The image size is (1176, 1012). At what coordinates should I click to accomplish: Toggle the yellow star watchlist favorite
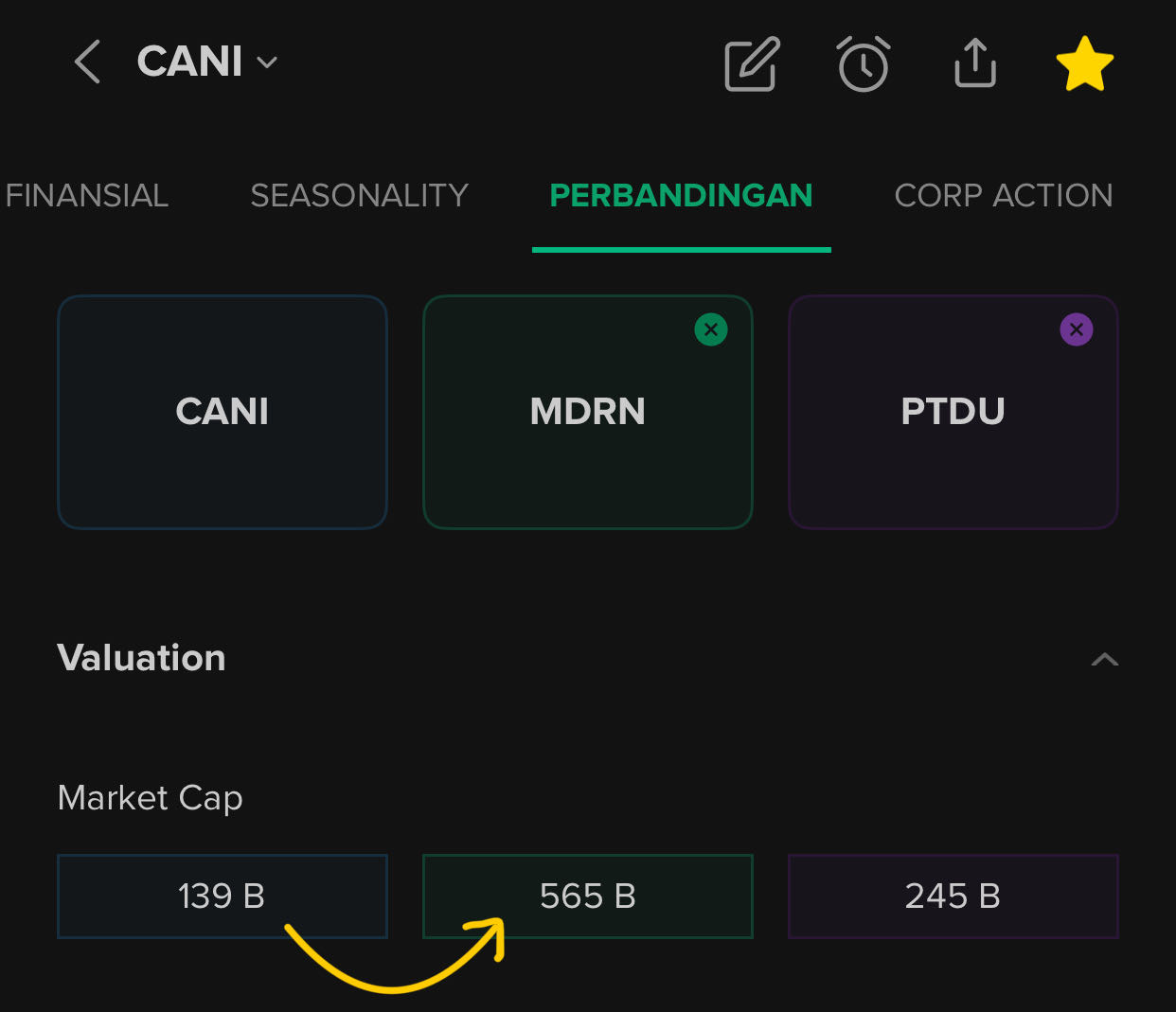pyautogui.click(x=1085, y=64)
